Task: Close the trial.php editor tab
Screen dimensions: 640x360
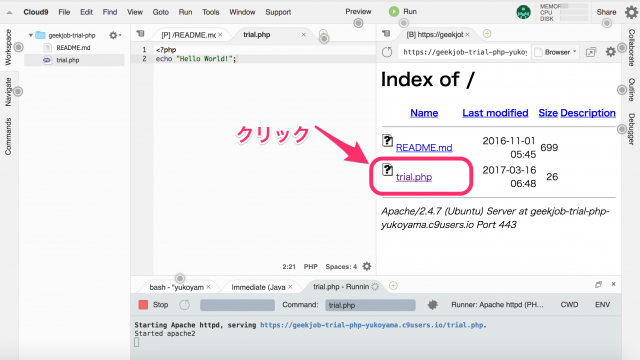Action: click(303, 35)
